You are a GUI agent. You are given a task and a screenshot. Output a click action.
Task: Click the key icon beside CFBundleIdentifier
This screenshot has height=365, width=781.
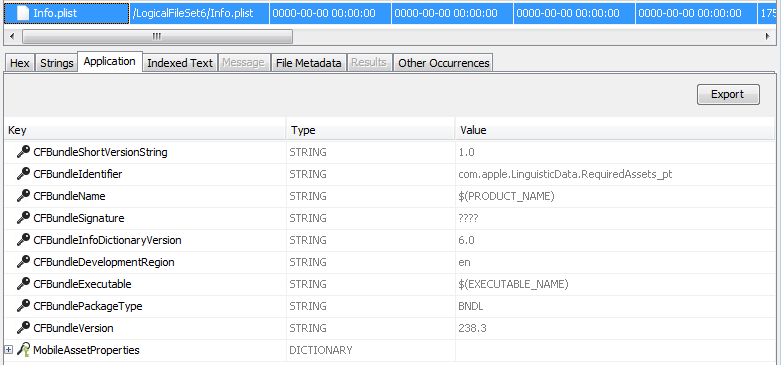tap(23, 174)
